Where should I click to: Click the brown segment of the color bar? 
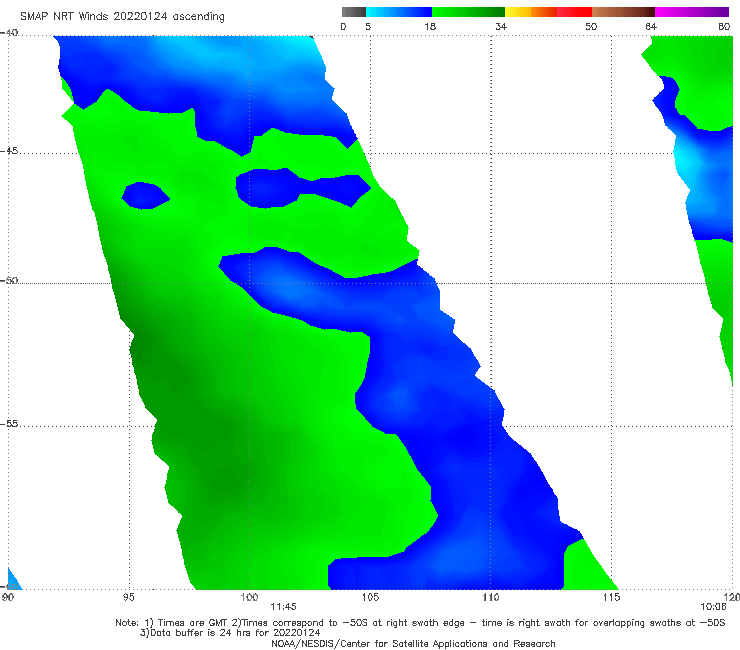[623, 12]
